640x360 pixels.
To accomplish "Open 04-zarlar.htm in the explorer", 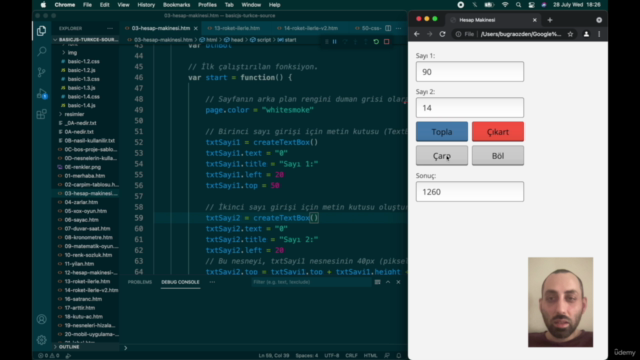I will [81, 202].
